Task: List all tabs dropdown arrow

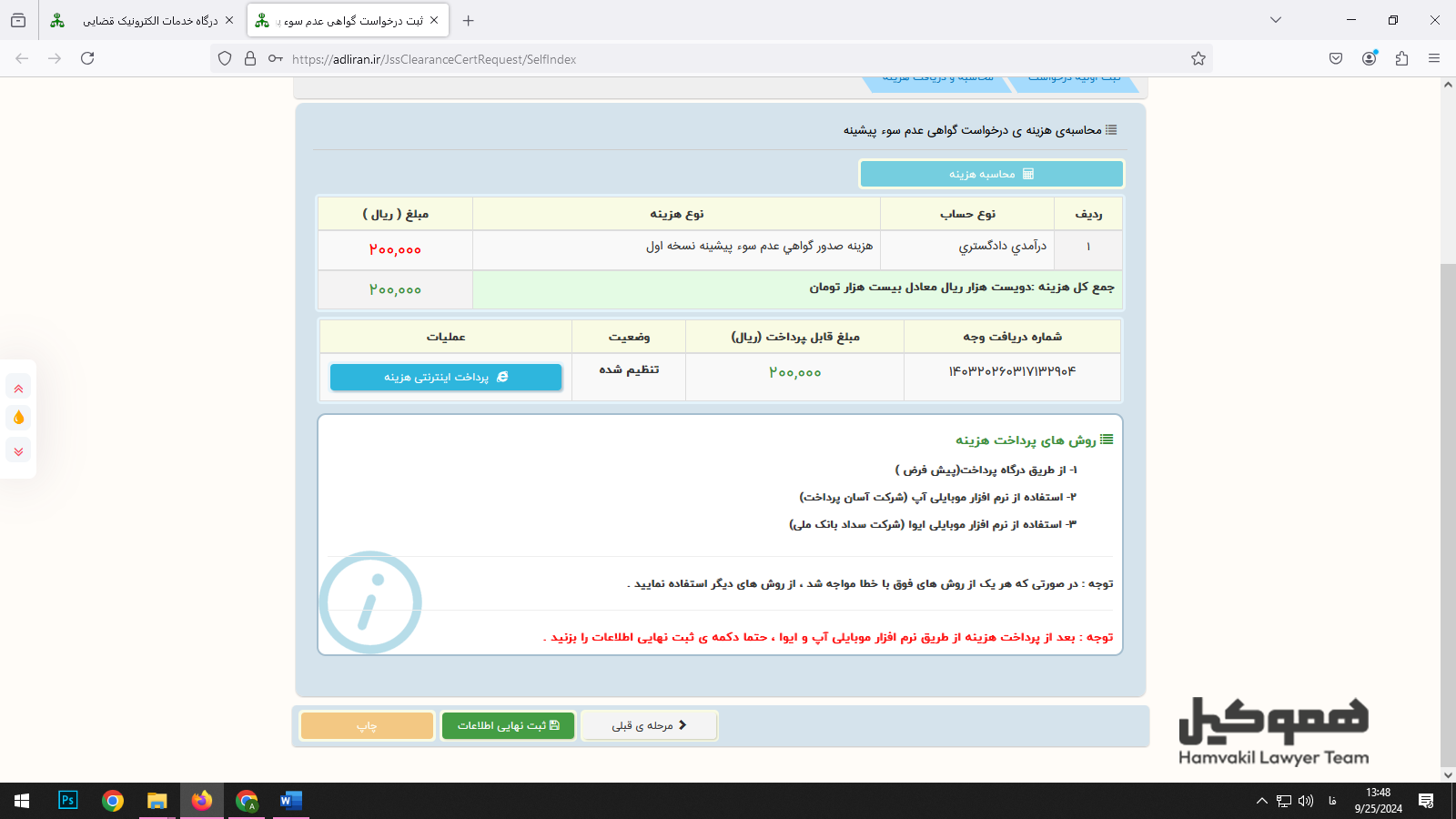Action: point(1276,20)
